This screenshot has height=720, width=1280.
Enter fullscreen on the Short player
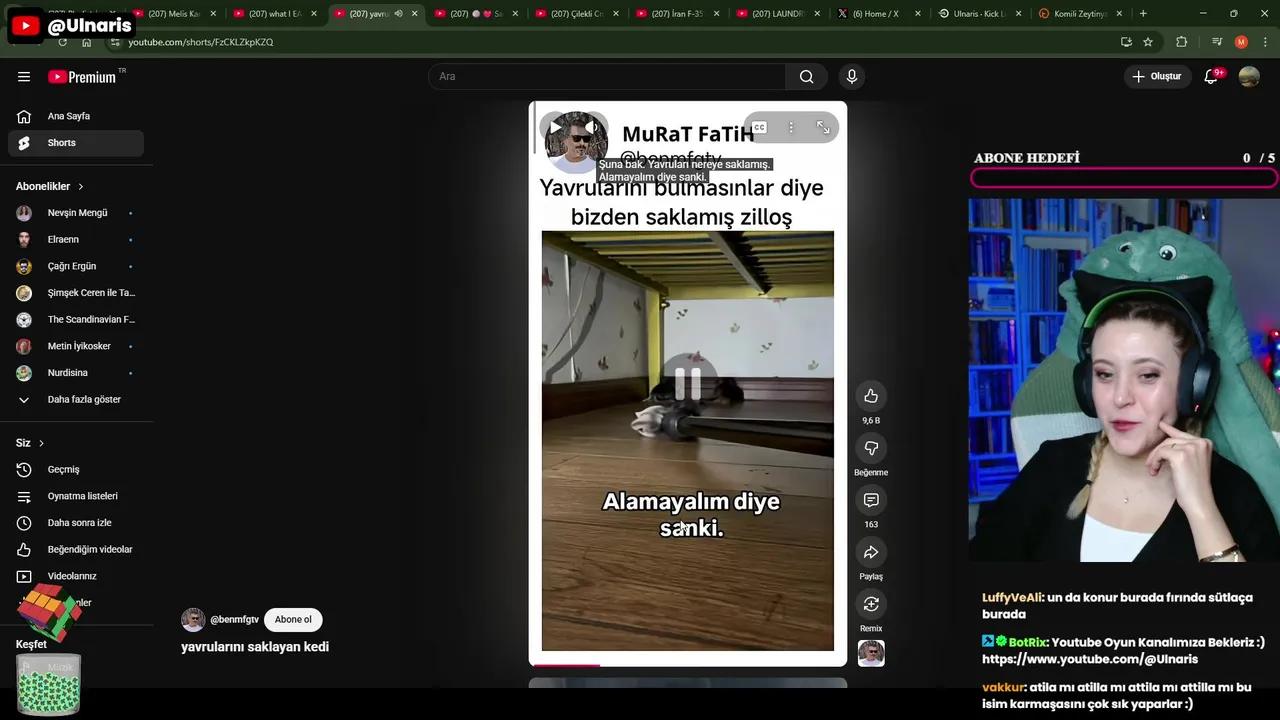pyautogui.click(x=823, y=127)
